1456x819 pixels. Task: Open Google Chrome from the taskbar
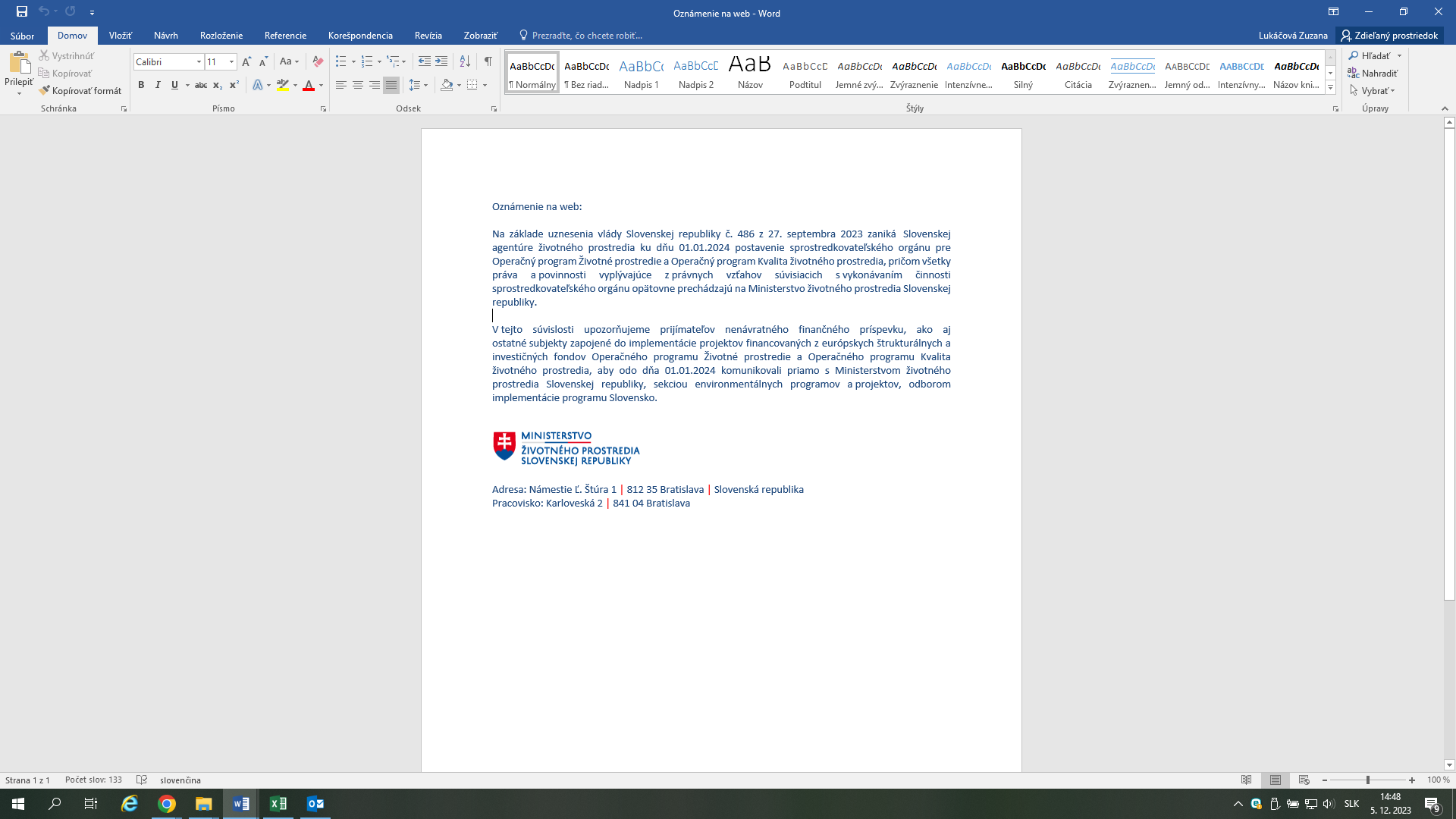pyautogui.click(x=167, y=804)
